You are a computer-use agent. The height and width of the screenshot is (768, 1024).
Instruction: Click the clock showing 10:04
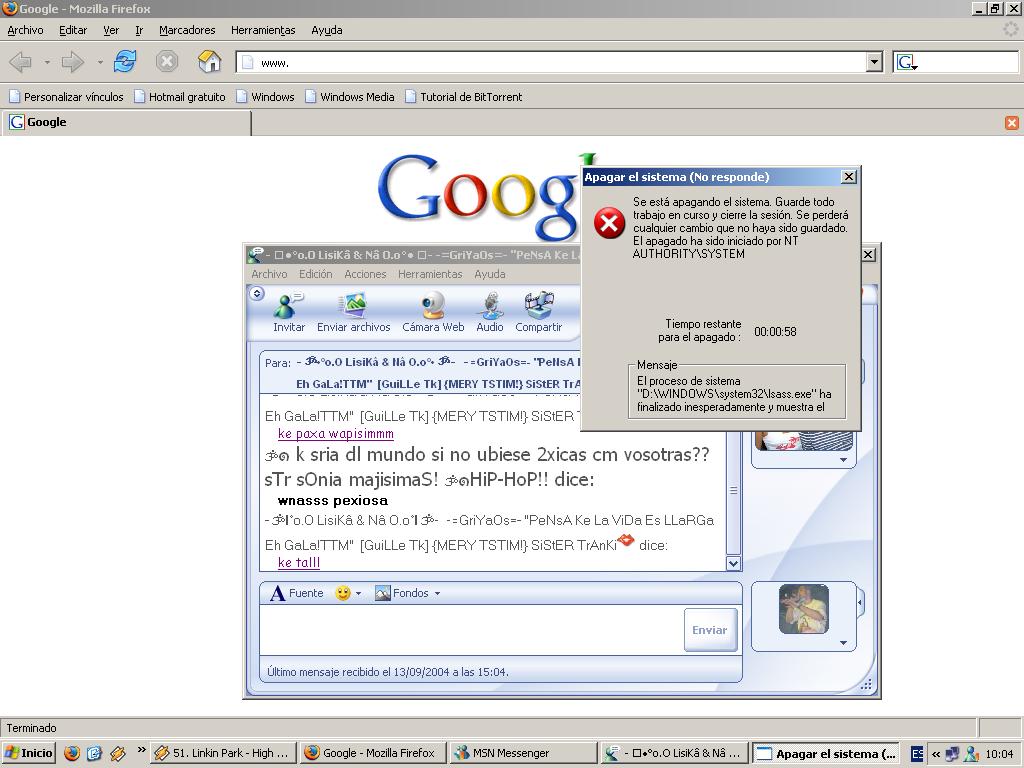pos(999,754)
